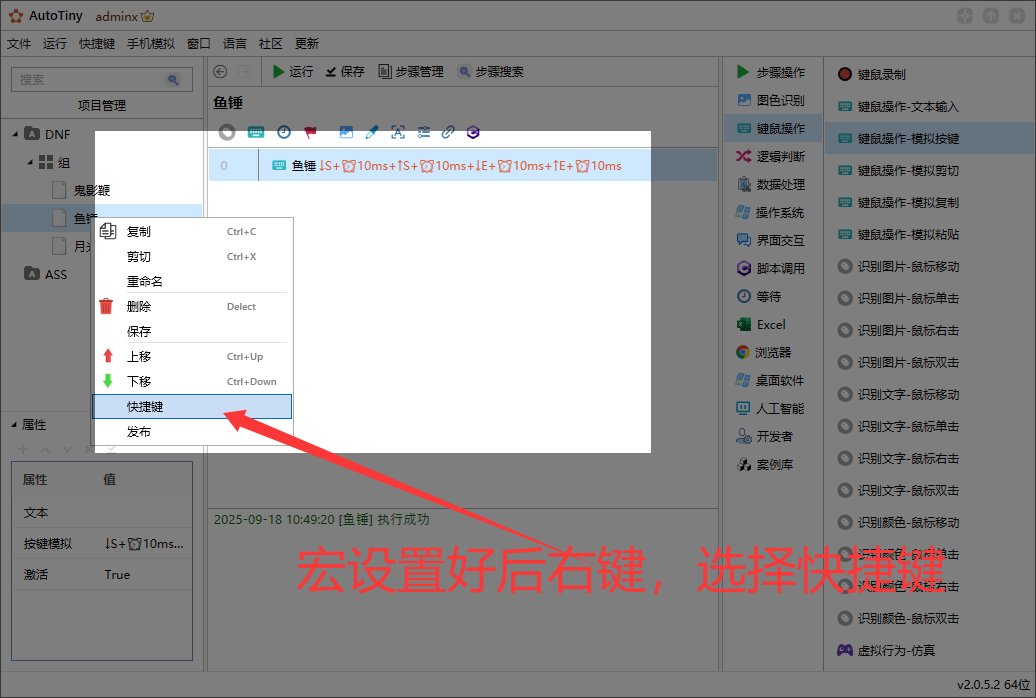Click the eyedropper color picker icon
The width and height of the screenshot is (1036, 698).
[372, 132]
